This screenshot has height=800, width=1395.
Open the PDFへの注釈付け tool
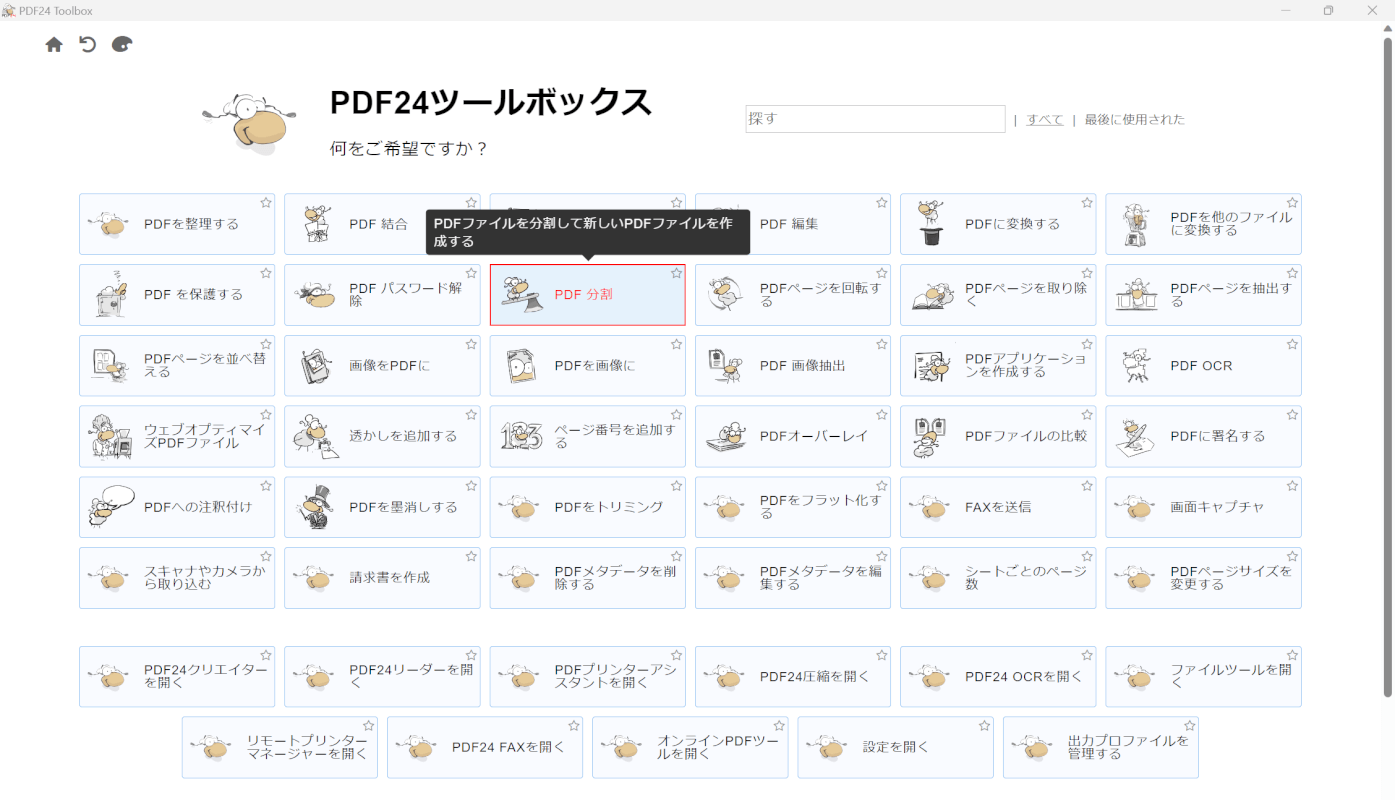(x=177, y=507)
